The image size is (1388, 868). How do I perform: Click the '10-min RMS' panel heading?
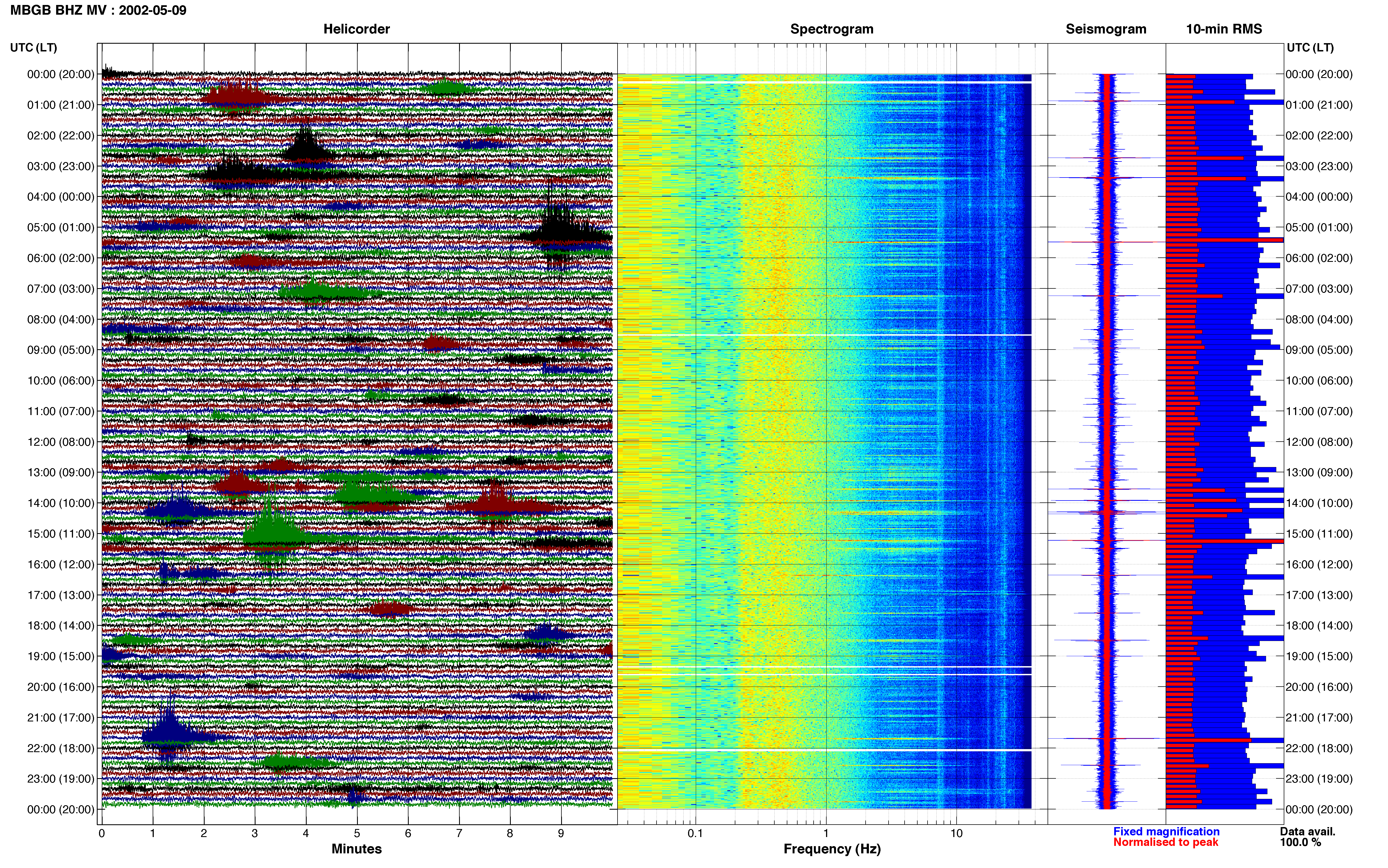pyautogui.click(x=1224, y=29)
